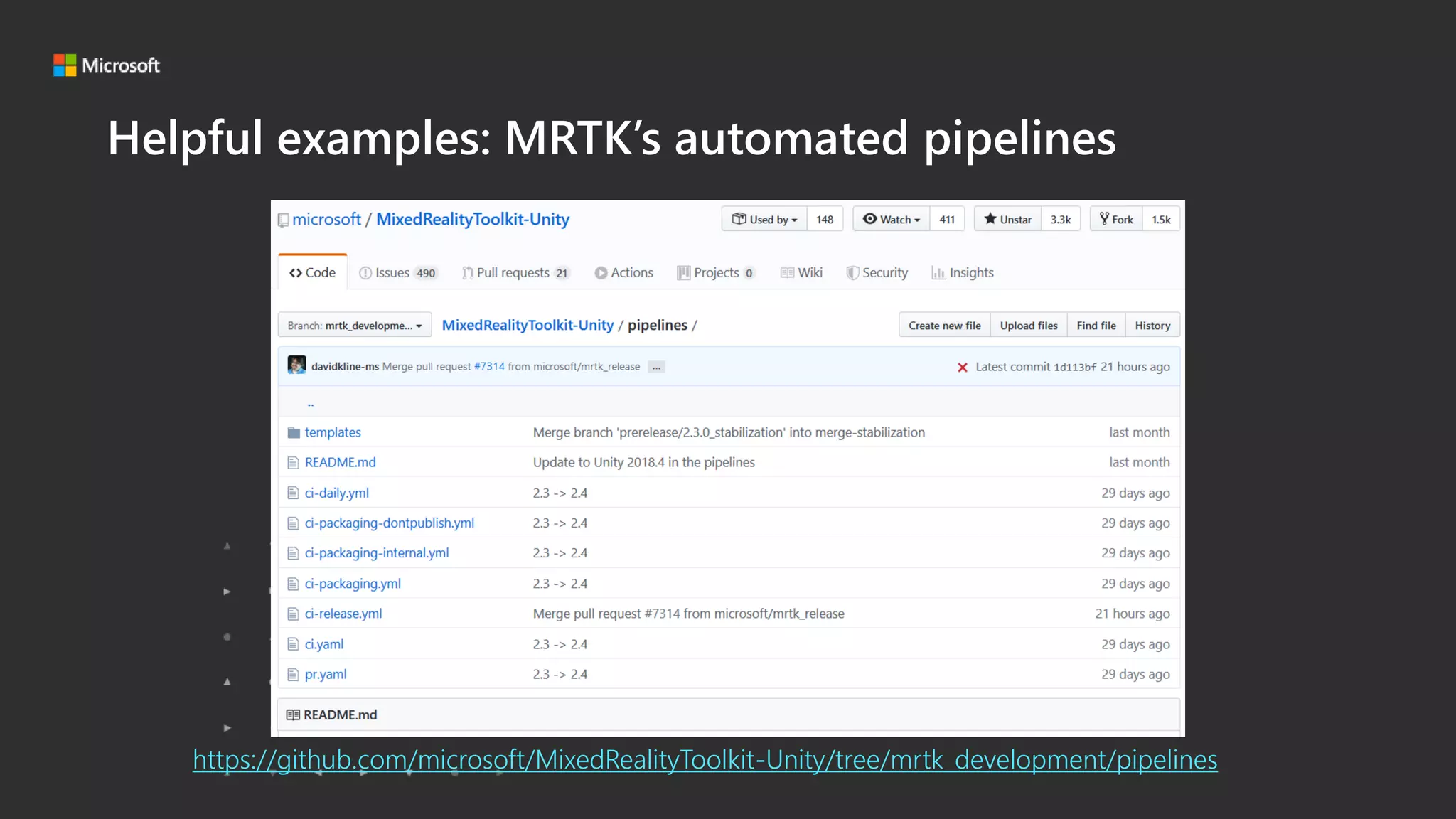Switch to the Issues tab
The width and height of the screenshot is (1456, 819).
point(398,273)
